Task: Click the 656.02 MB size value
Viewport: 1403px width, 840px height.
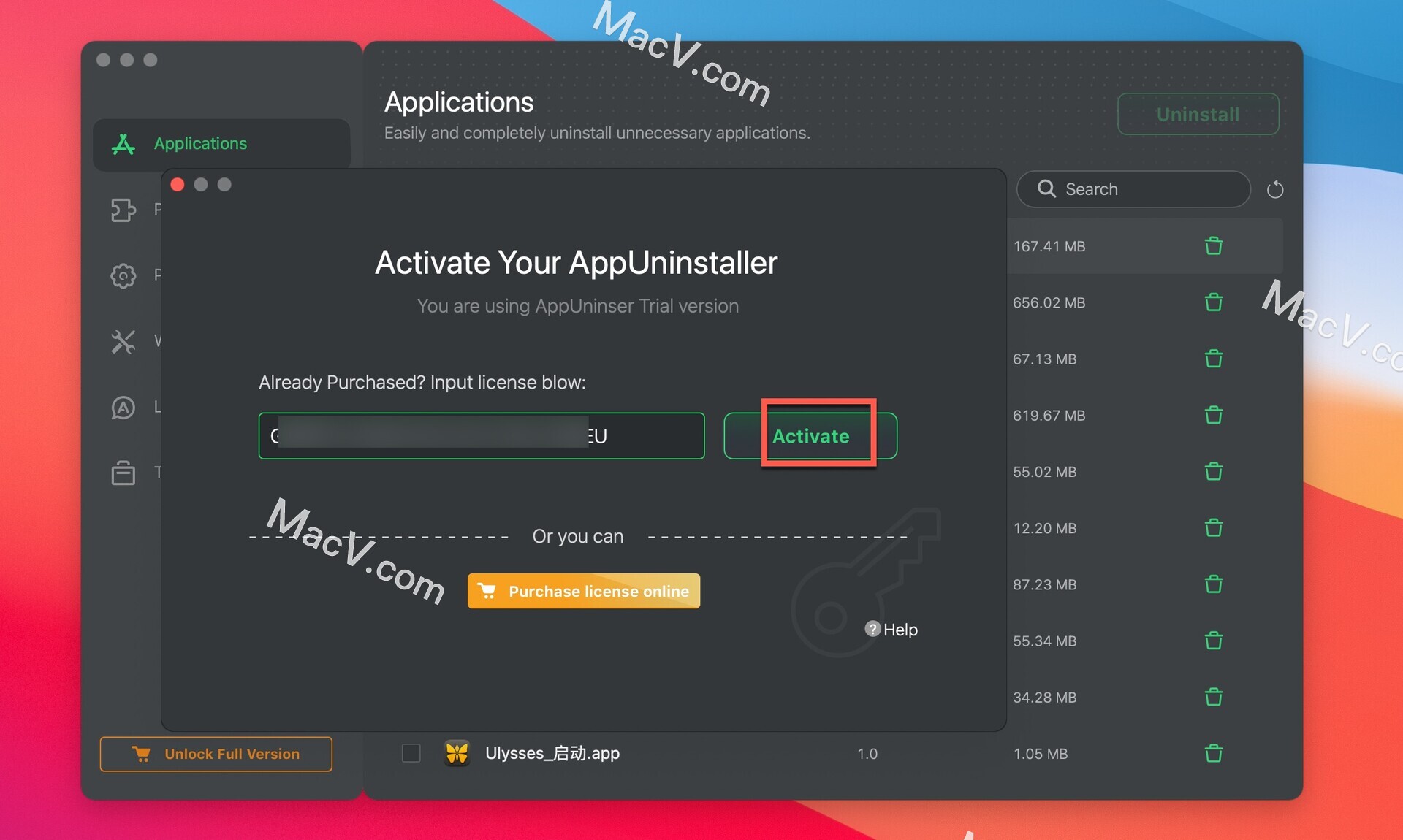Action: [x=1049, y=302]
